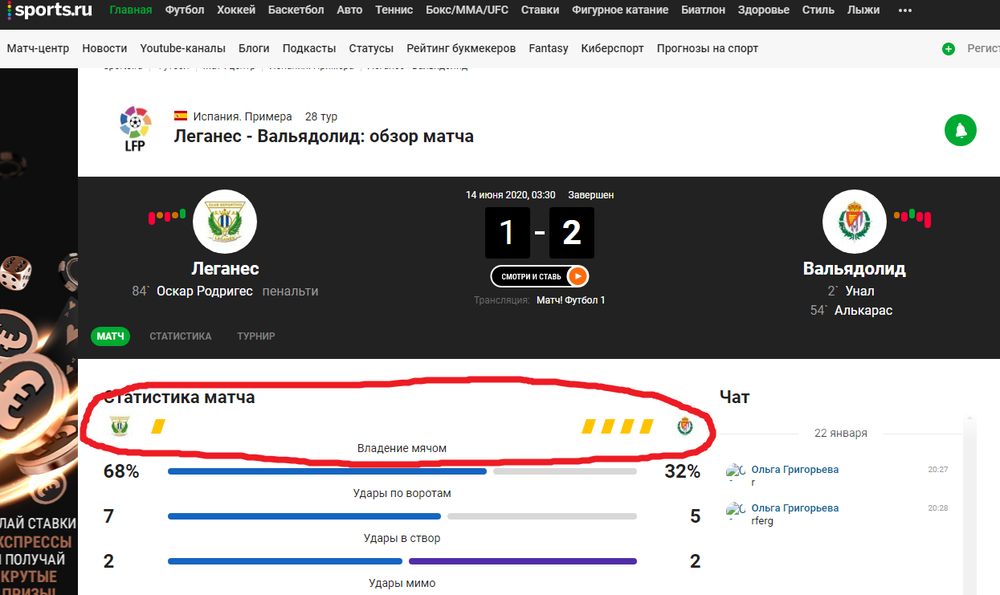The height and width of the screenshot is (595, 1000).
Task: Click the Valladolid club crest in header
Action: click(854, 221)
